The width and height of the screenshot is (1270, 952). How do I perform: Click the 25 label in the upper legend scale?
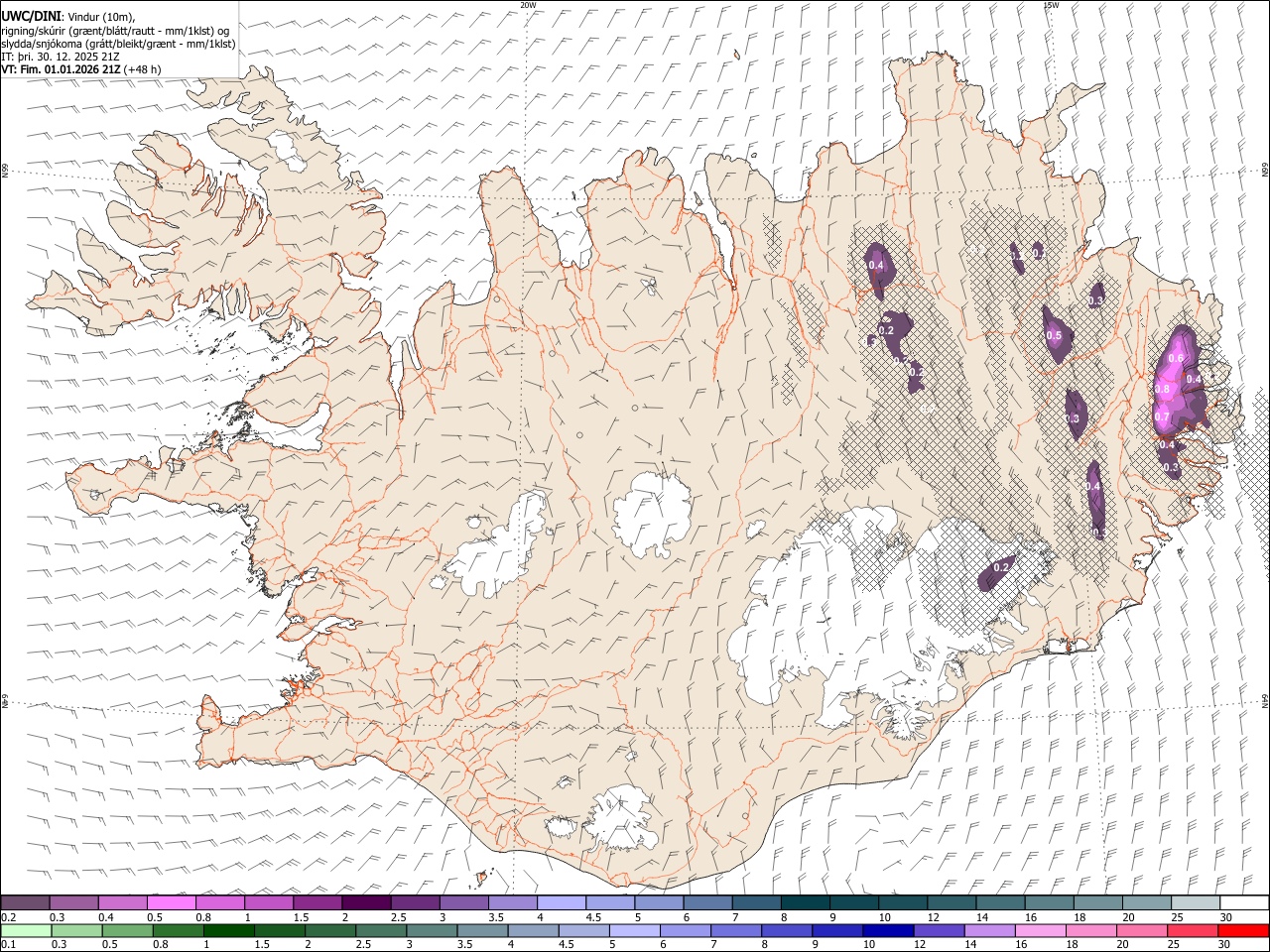[1177, 917]
